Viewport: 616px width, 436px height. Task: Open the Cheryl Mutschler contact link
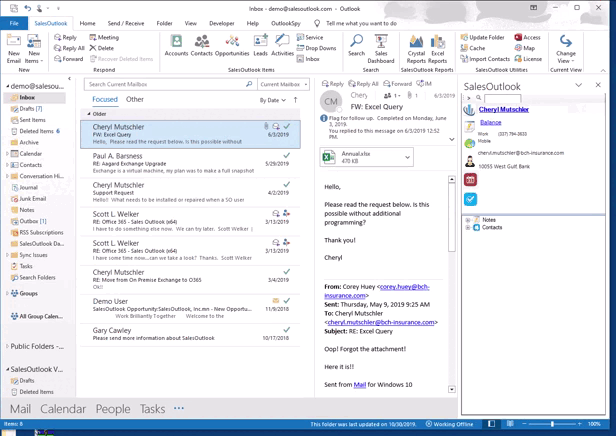tap(503, 110)
